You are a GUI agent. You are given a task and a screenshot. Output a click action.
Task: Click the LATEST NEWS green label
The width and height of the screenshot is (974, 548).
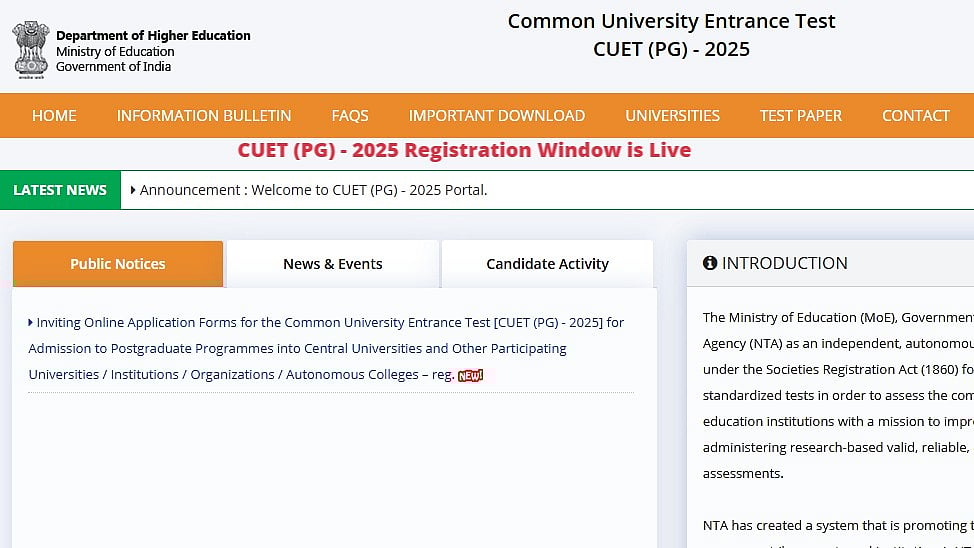tap(60, 190)
